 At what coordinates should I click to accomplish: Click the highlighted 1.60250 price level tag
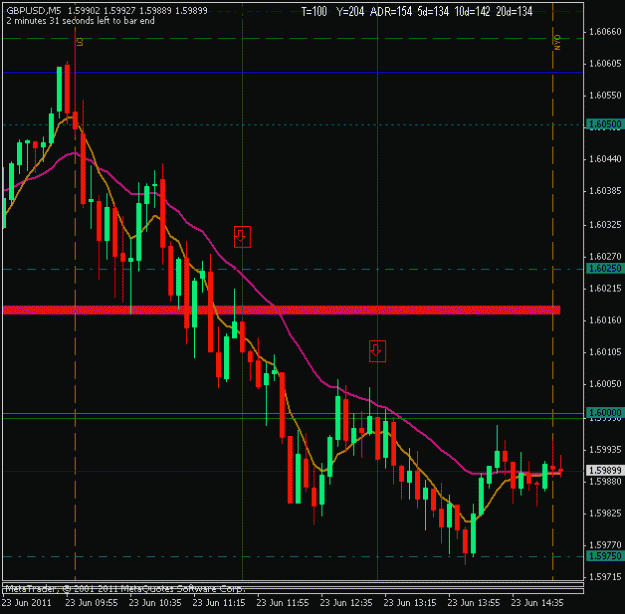coord(605,269)
